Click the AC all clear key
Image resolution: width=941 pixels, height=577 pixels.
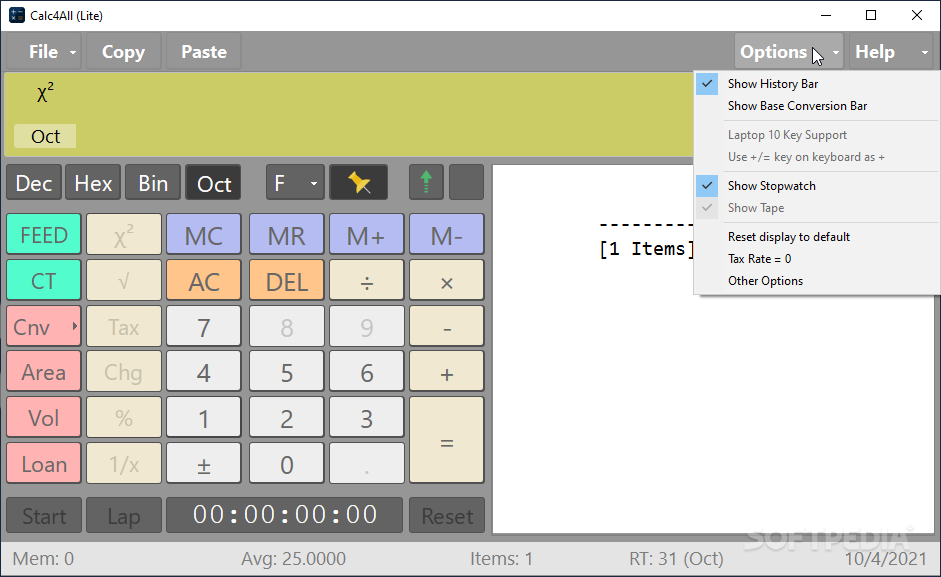pyautogui.click(x=204, y=280)
